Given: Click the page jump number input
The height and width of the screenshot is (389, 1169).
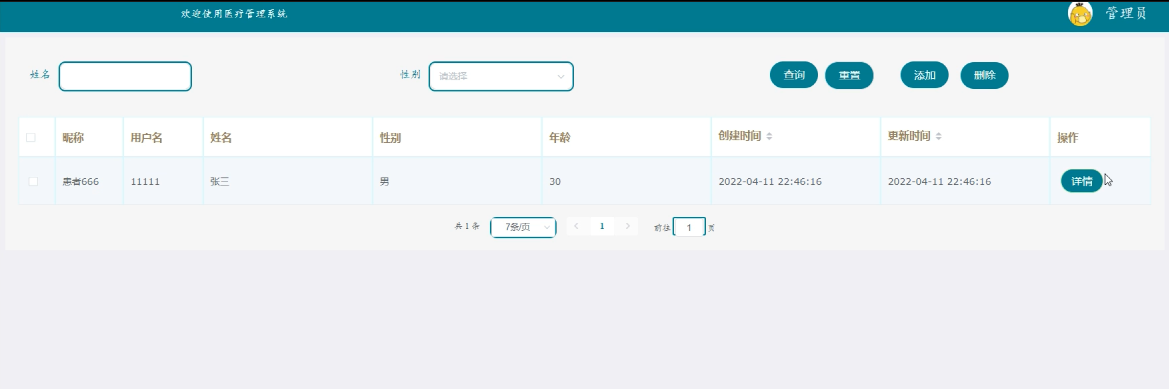Looking at the screenshot, I should point(690,227).
